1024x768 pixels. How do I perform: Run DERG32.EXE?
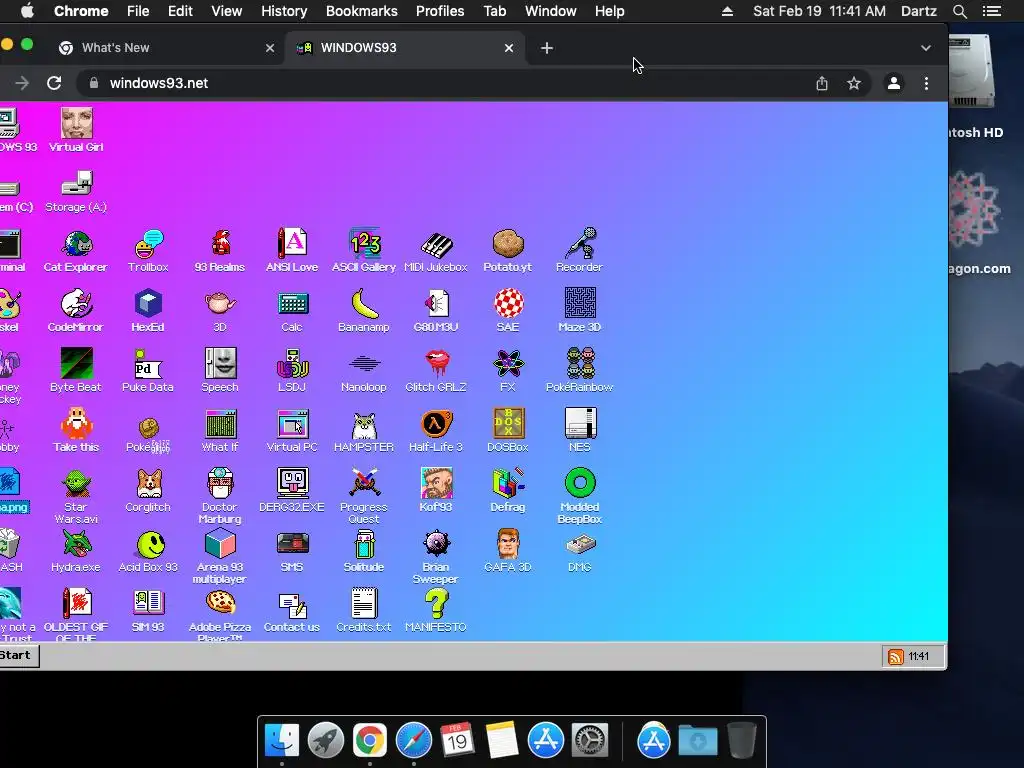[292, 491]
